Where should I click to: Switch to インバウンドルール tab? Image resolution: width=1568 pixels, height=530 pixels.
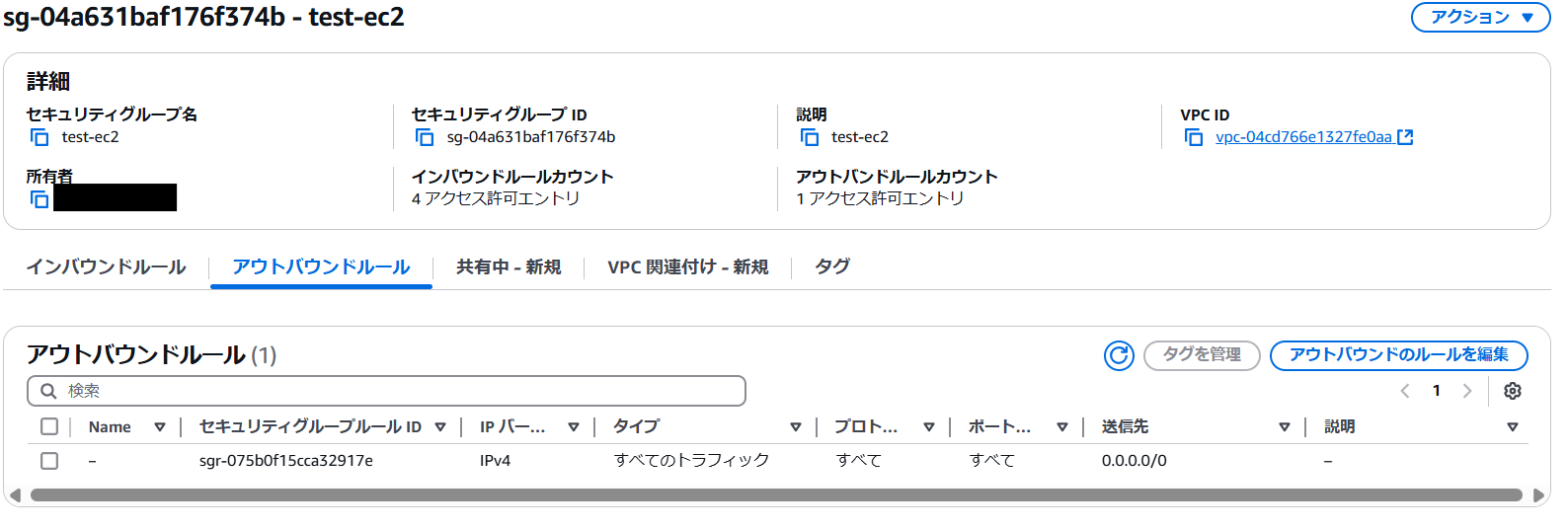[x=106, y=267]
